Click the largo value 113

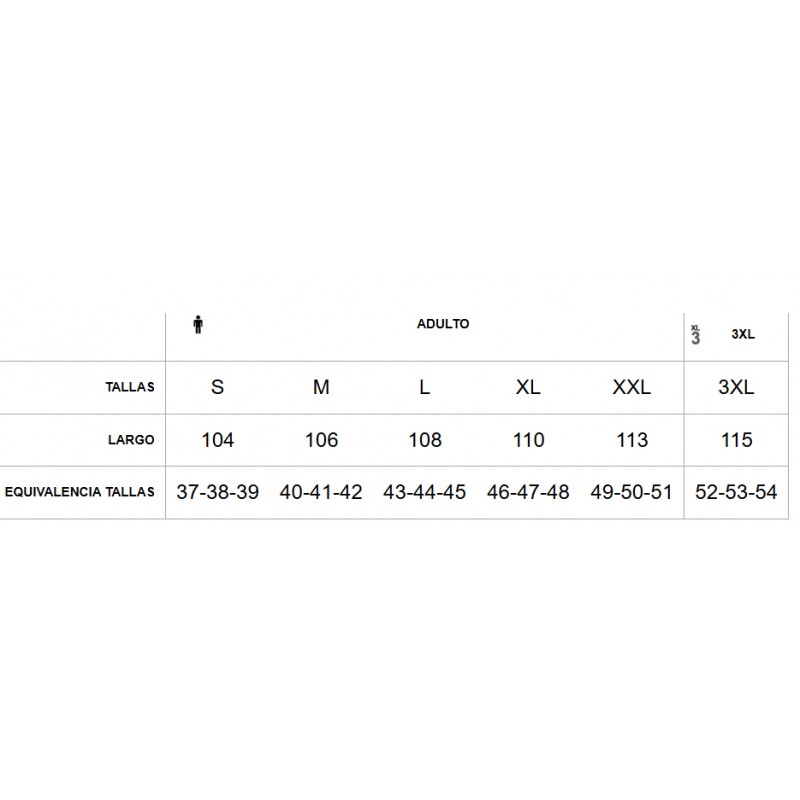[632, 440]
